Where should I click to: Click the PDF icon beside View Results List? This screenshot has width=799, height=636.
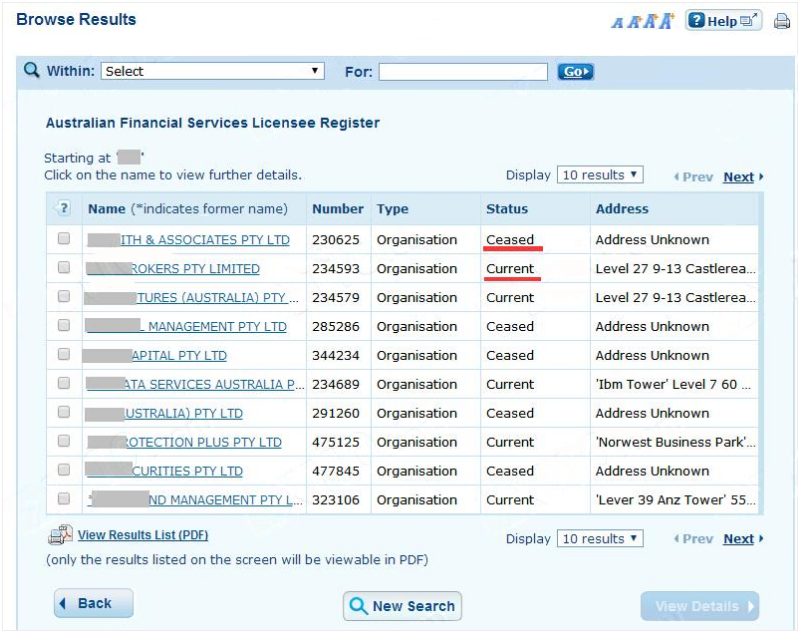60,536
